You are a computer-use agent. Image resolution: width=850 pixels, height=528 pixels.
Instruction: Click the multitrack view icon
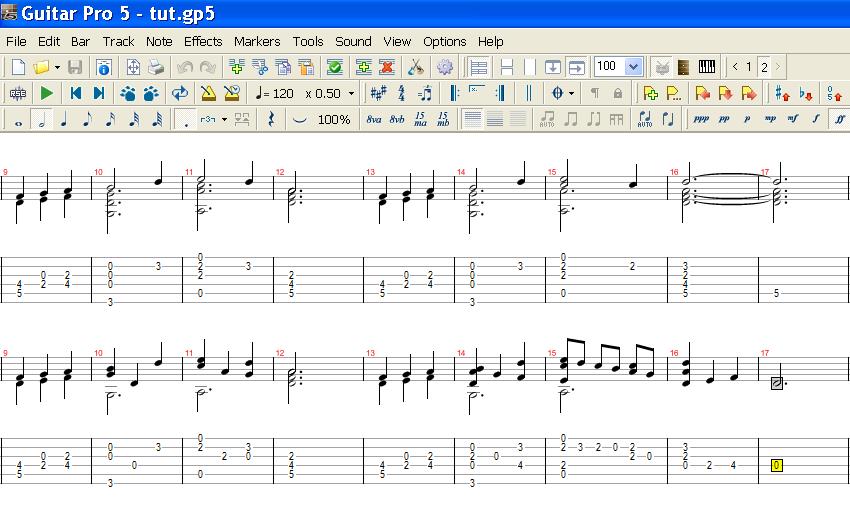click(x=479, y=67)
